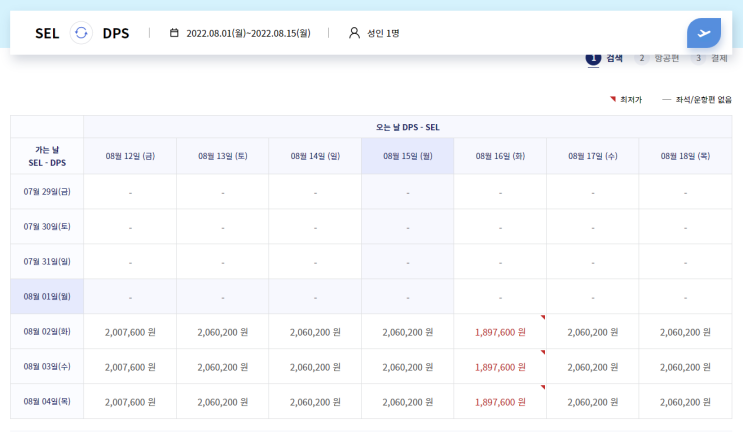This screenshot has width=743, height=432.
Task: Select 2,060,200 원 fare 08월 04일 to 08월 17일
Action: [593, 402]
